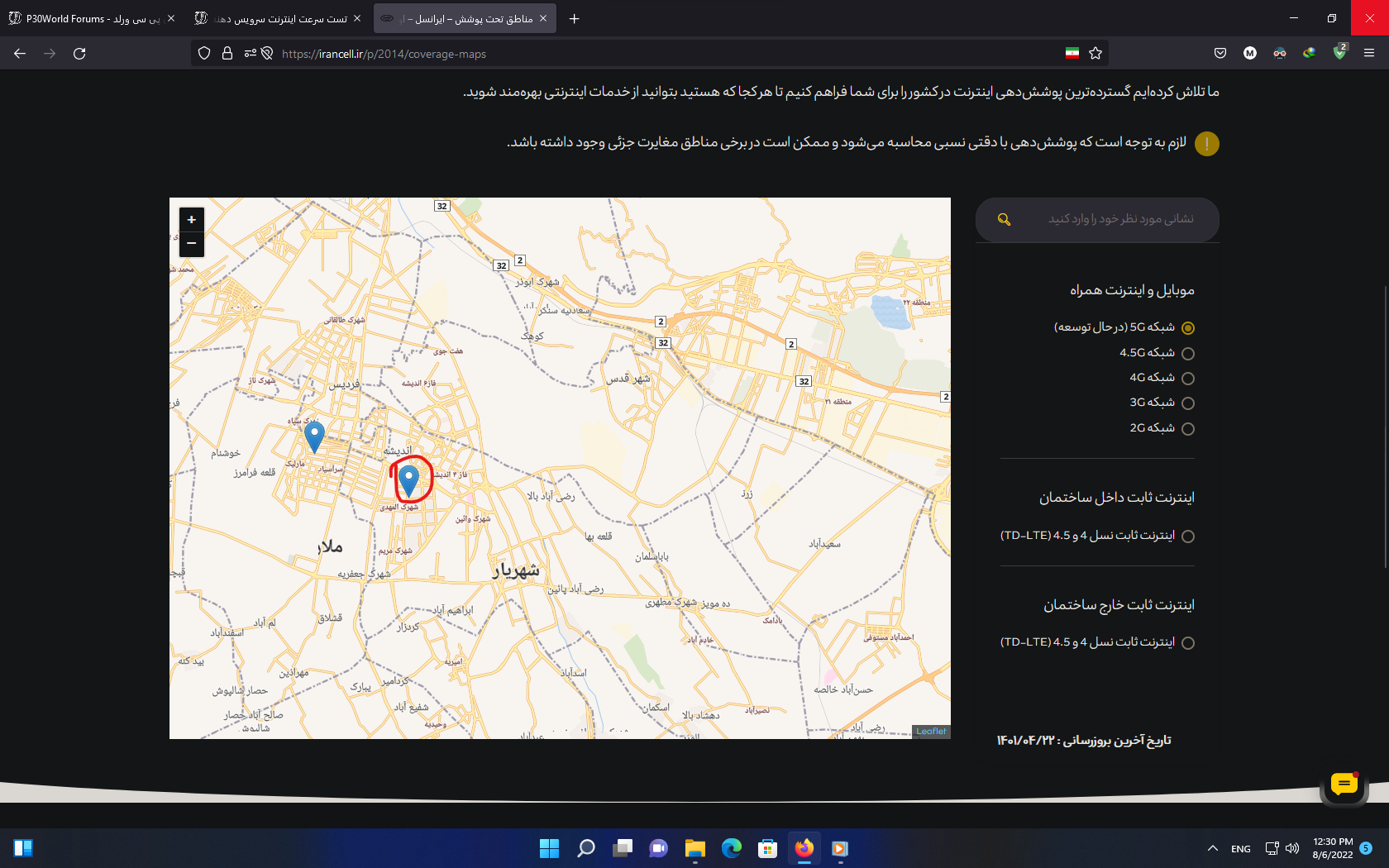Image resolution: width=1389 pixels, height=868 pixels.
Task: Open Windows taskbar search
Action: (x=585, y=848)
